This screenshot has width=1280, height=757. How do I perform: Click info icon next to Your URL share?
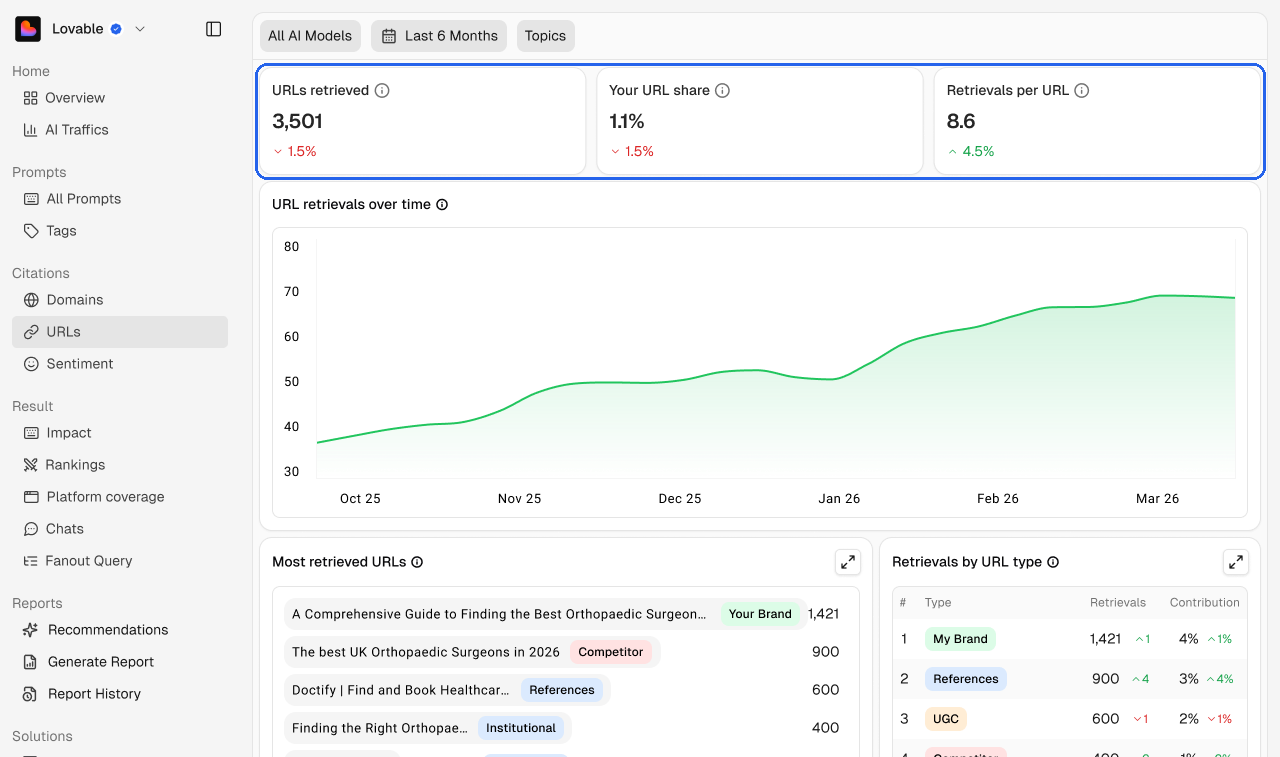[x=722, y=90]
